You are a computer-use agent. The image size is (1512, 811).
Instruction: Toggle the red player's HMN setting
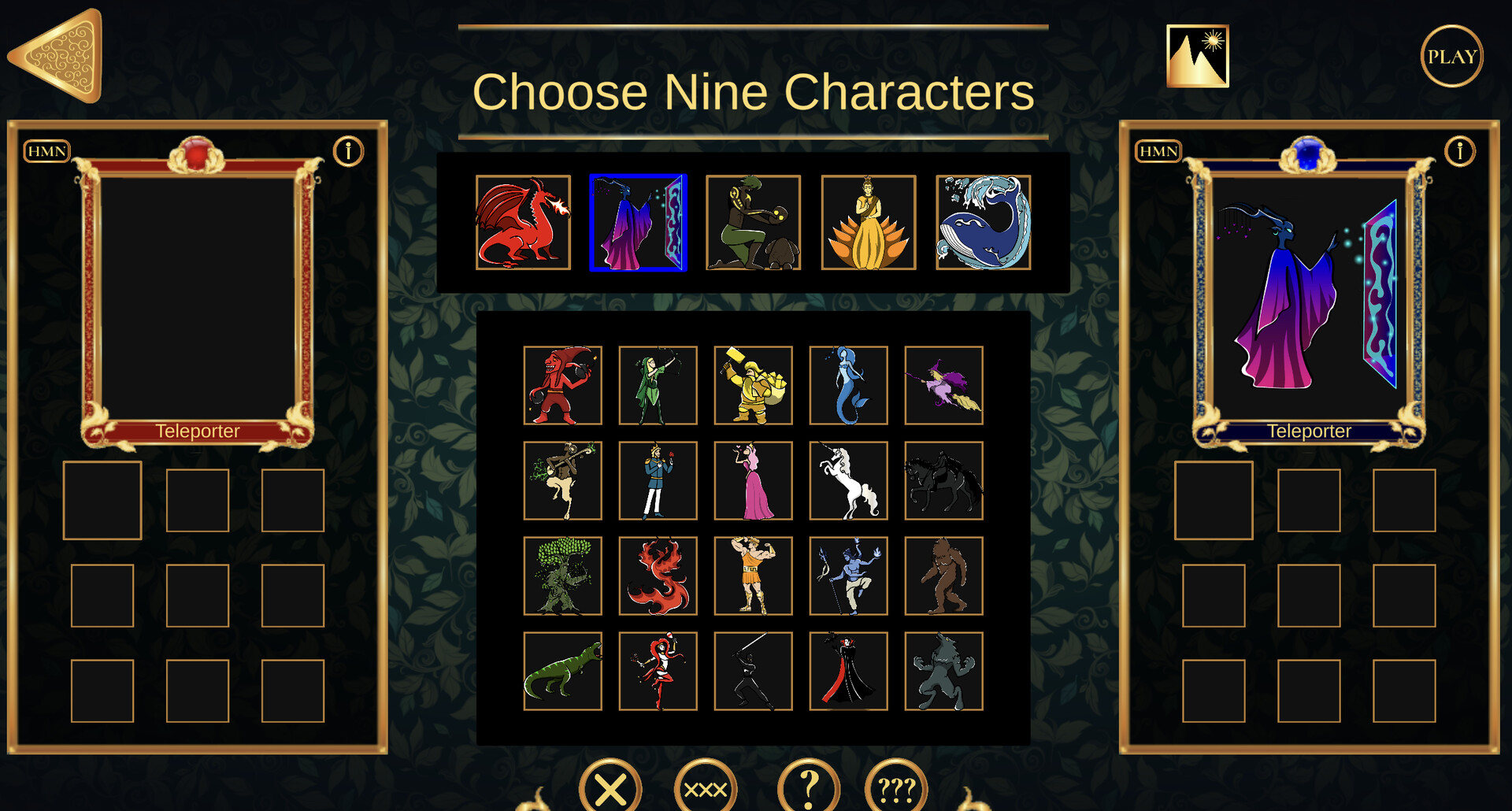(x=47, y=151)
